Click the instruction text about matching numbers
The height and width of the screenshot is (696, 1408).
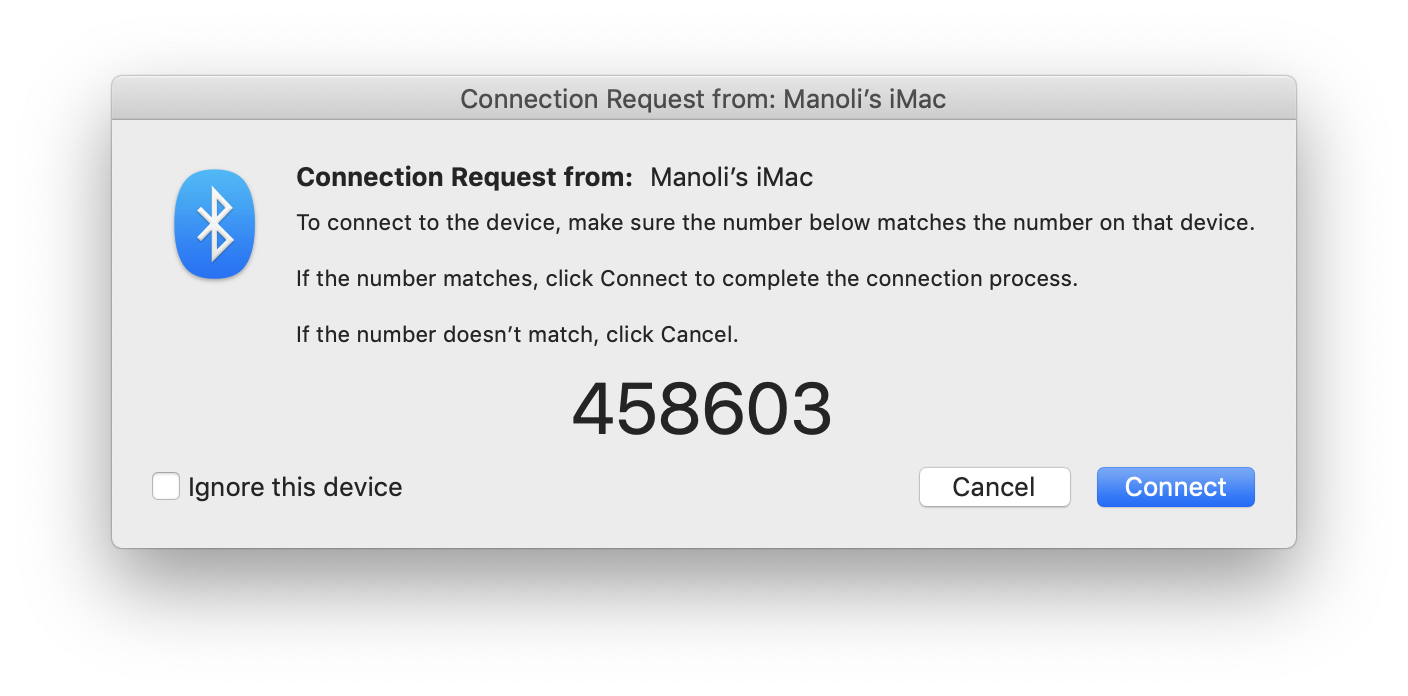[x=775, y=222]
